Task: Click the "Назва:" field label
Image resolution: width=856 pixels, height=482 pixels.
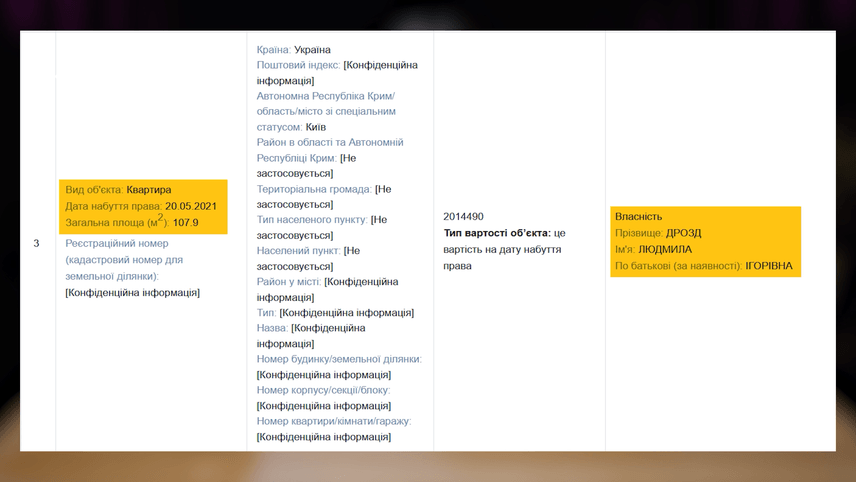Action: pyautogui.click(x=272, y=328)
